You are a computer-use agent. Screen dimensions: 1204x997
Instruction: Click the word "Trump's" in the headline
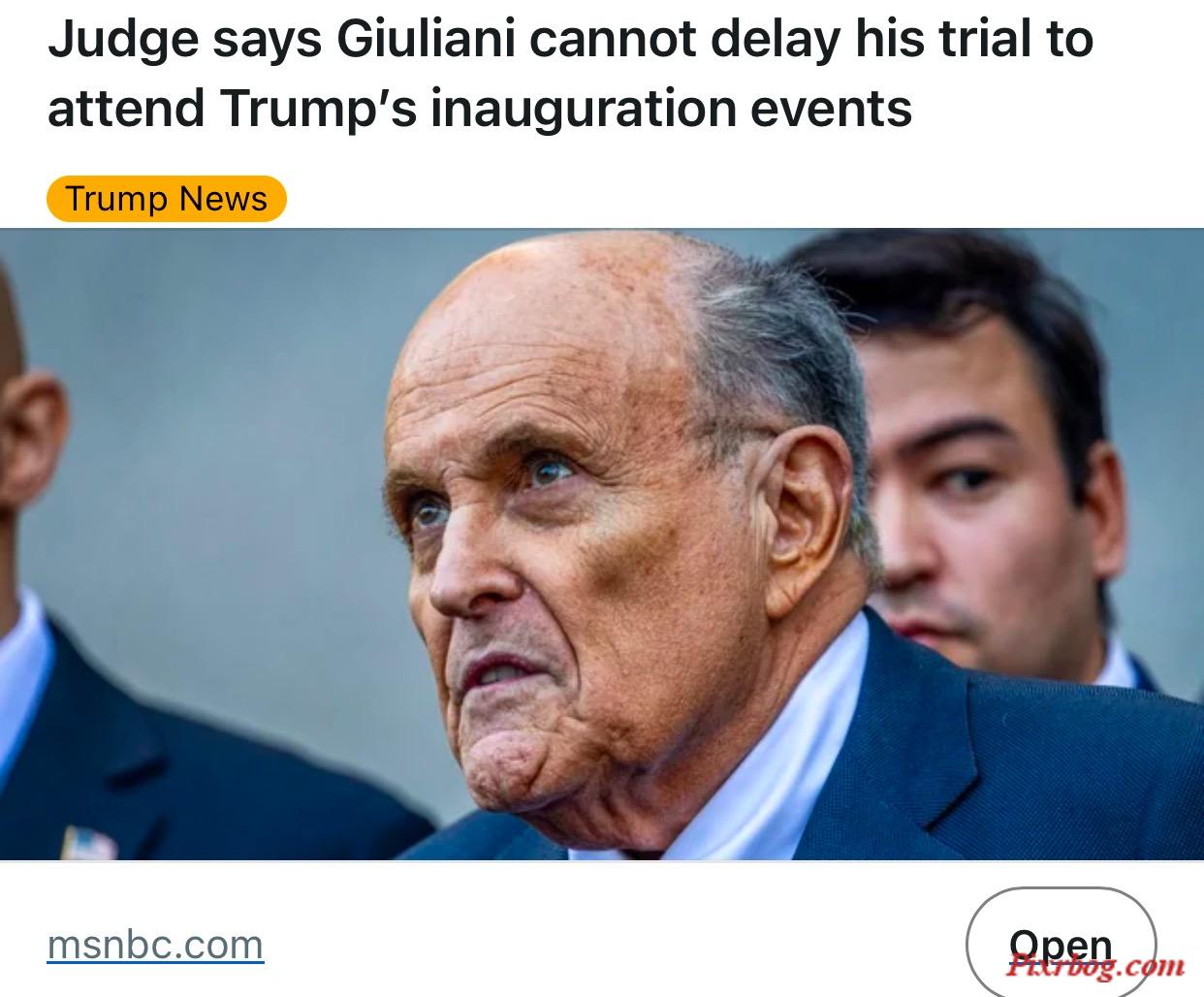pos(318,107)
